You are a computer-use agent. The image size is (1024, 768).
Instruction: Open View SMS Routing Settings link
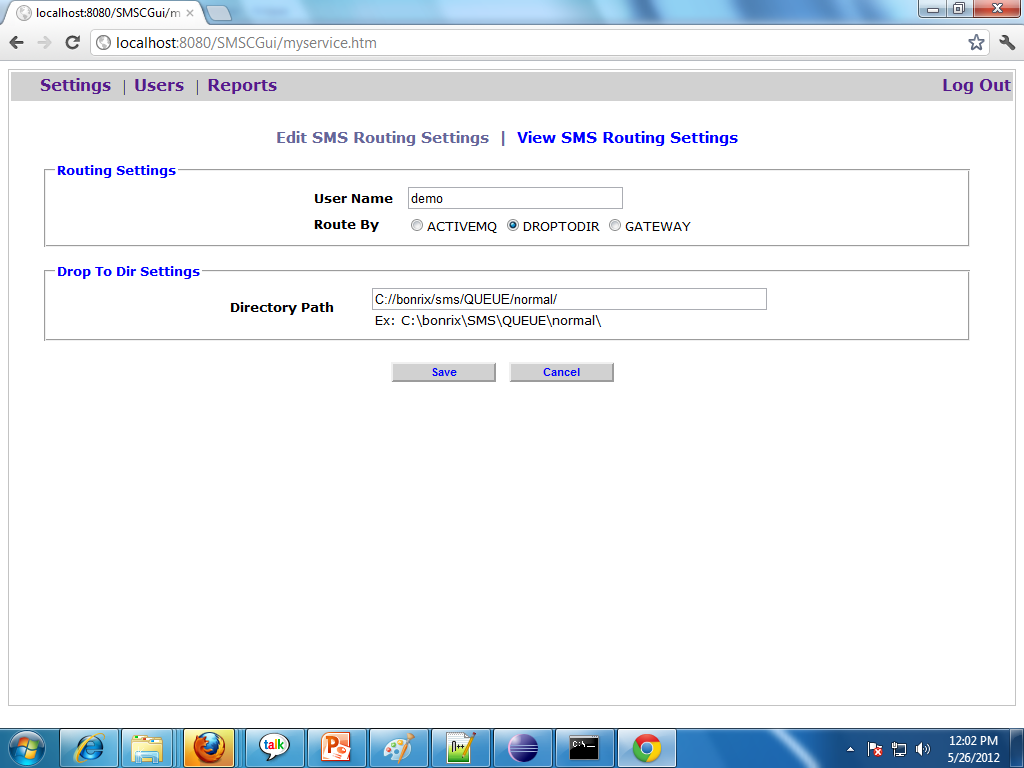[627, 138]
